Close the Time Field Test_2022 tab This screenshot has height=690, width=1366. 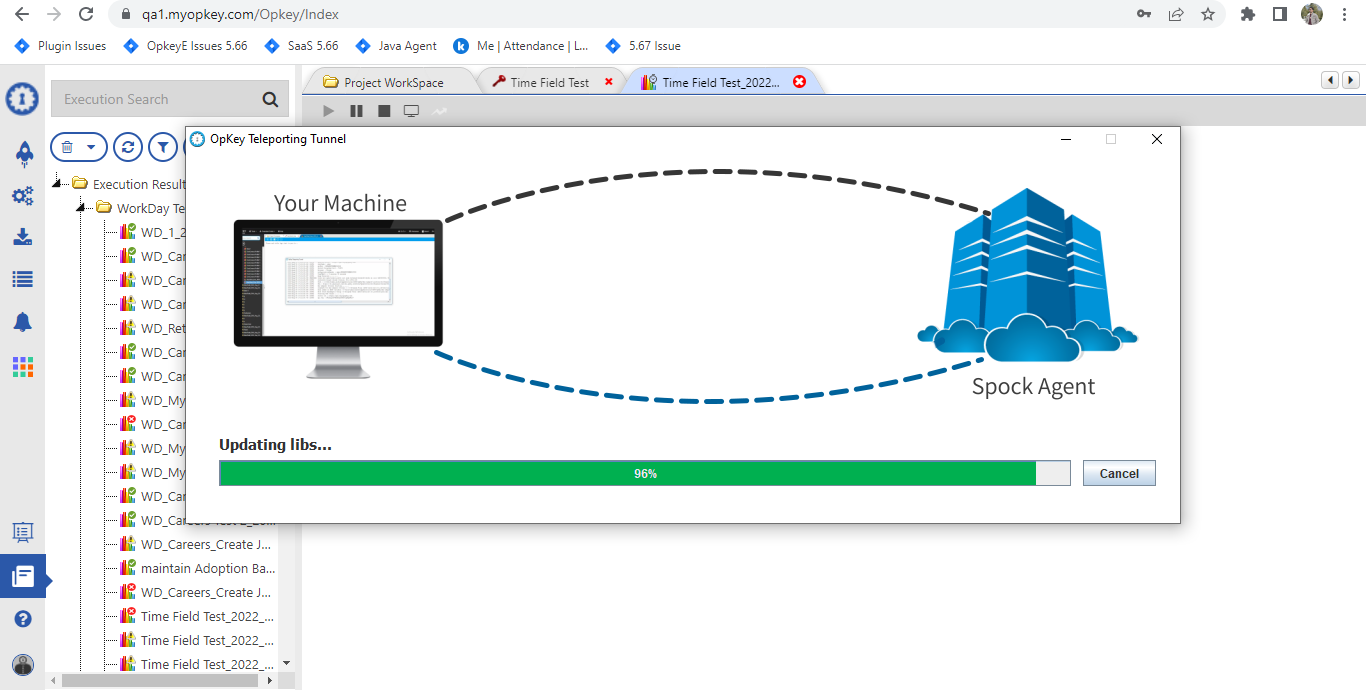tap(799, 82)
